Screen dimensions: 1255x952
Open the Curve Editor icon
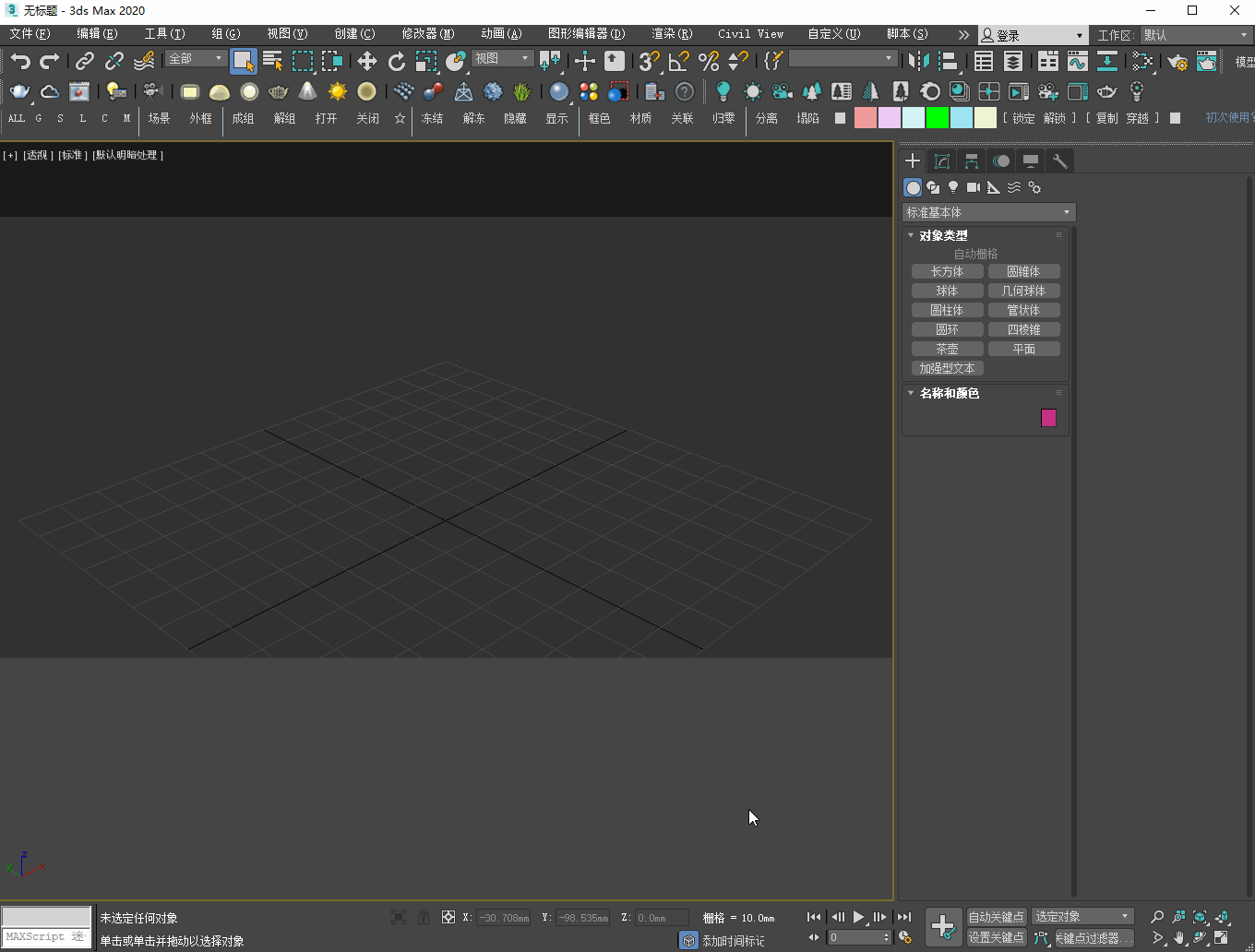(1078, 61)
